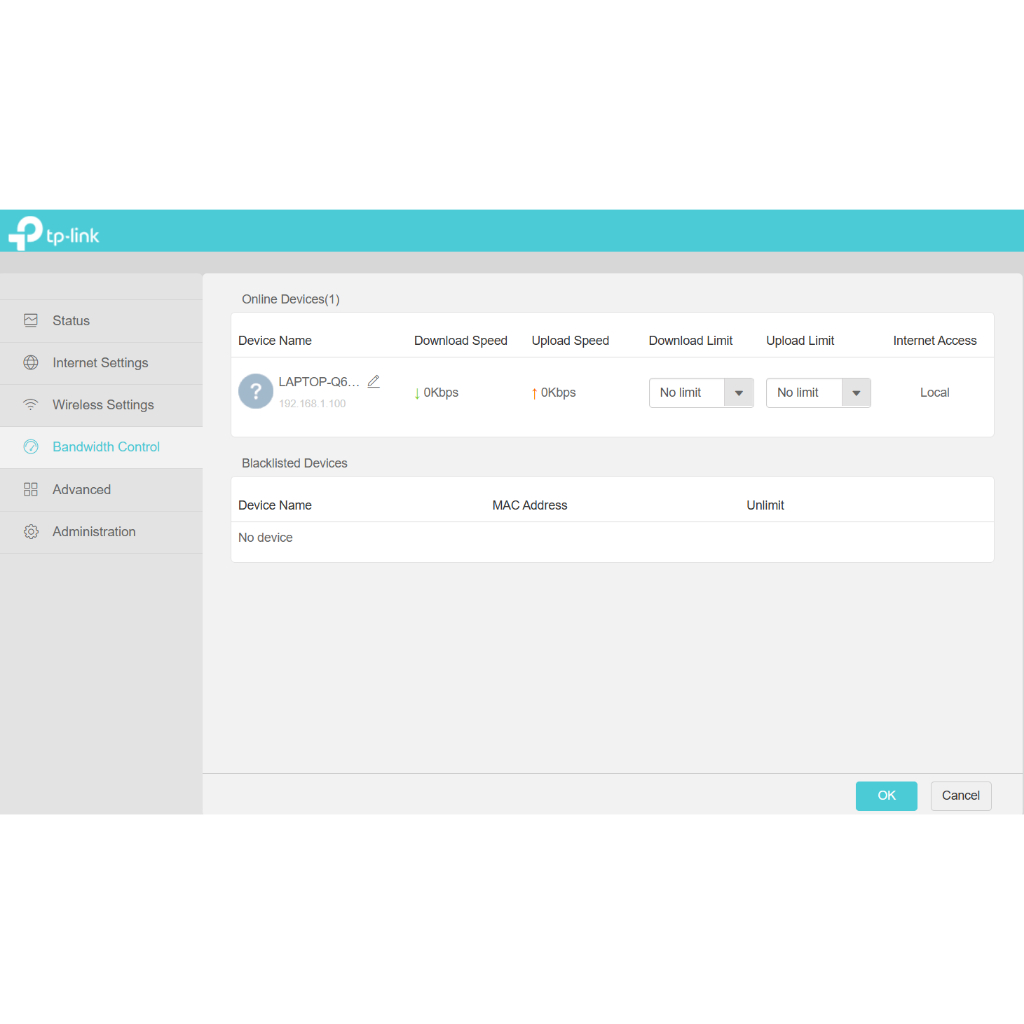This screenshot has height=1024, width=1024.
Task: Open the Status menu item
Action: 71,321
